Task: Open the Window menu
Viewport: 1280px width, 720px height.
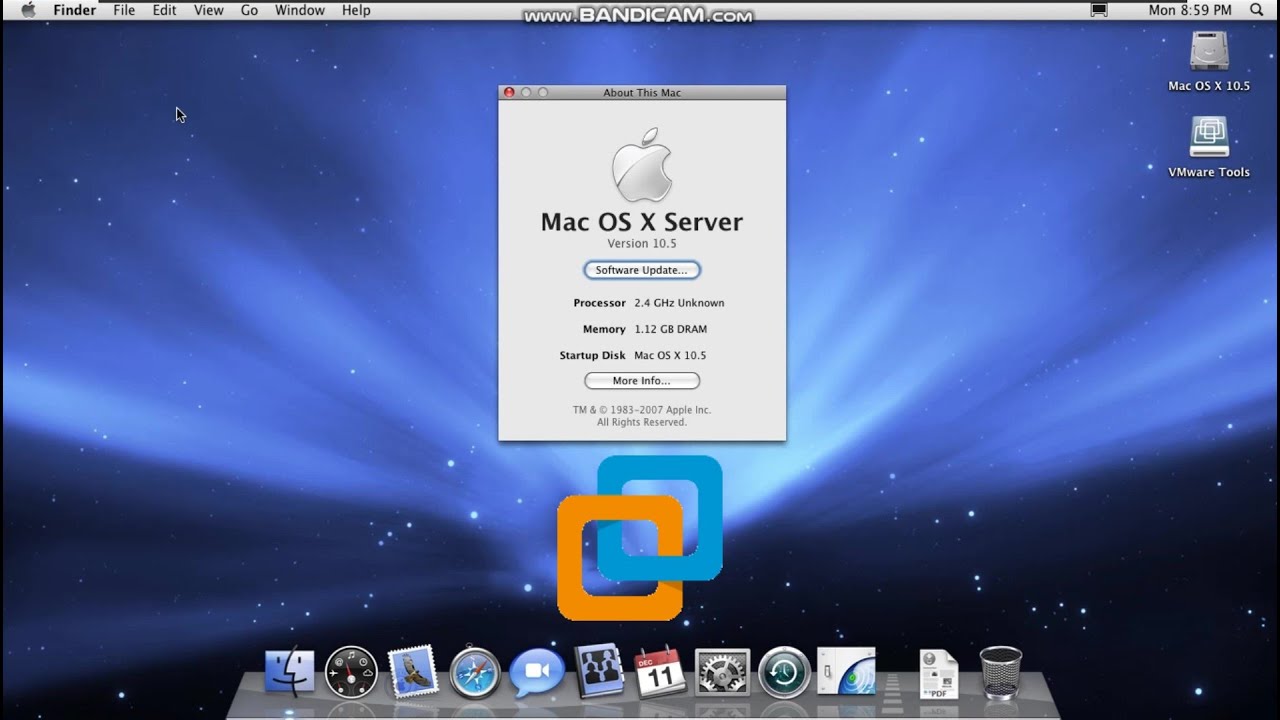Action: click(x=299, y=10)
